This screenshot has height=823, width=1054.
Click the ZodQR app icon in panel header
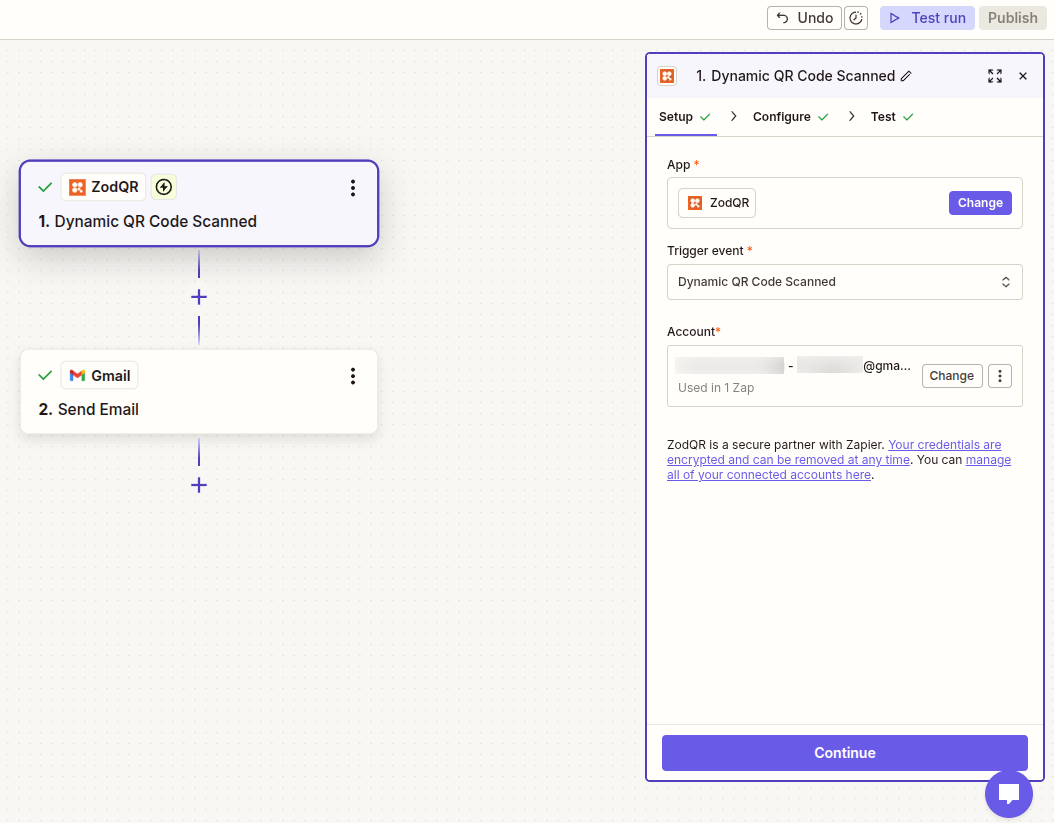click(667, 76)
